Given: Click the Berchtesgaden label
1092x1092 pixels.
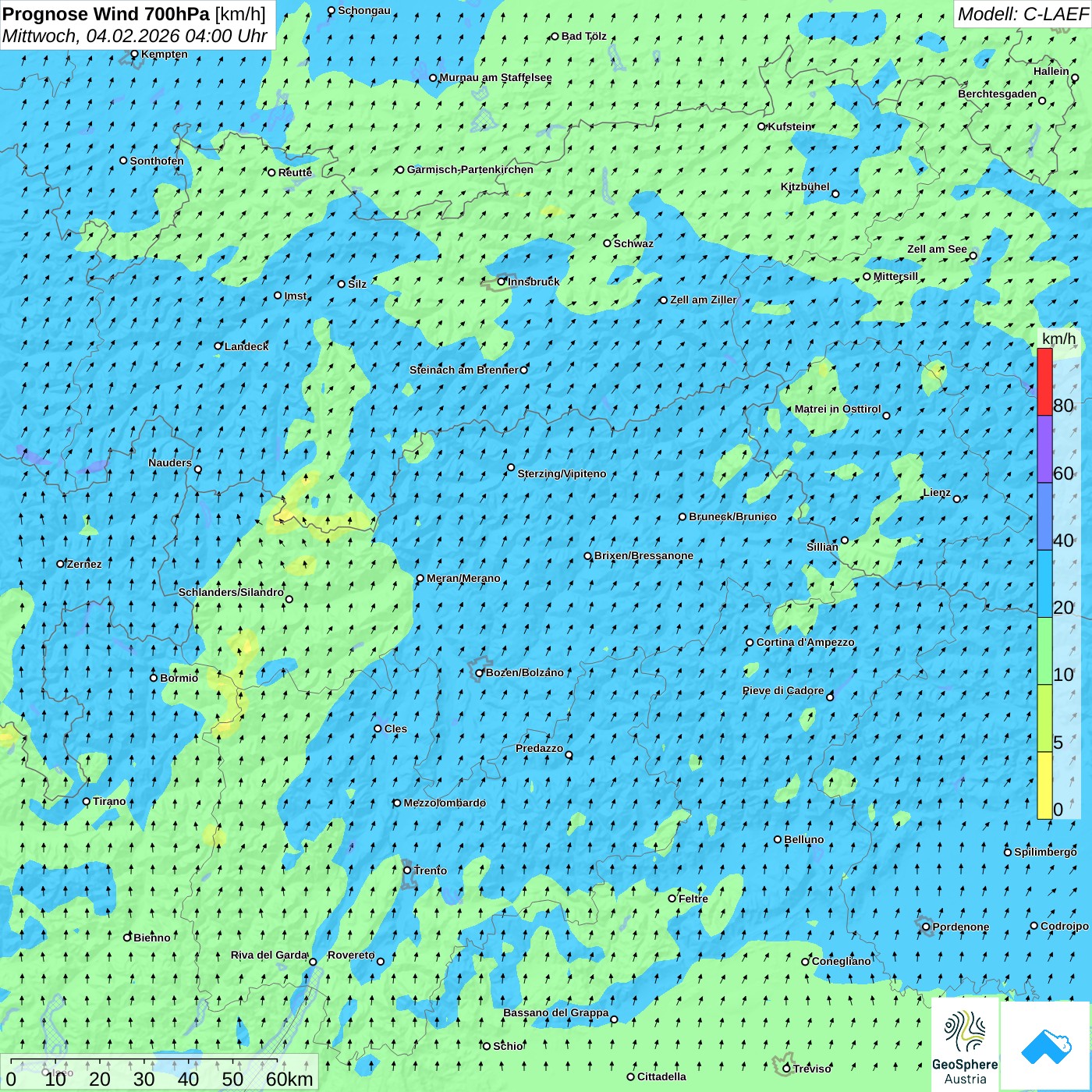Looking at the screenshot, I should [998, 94].
